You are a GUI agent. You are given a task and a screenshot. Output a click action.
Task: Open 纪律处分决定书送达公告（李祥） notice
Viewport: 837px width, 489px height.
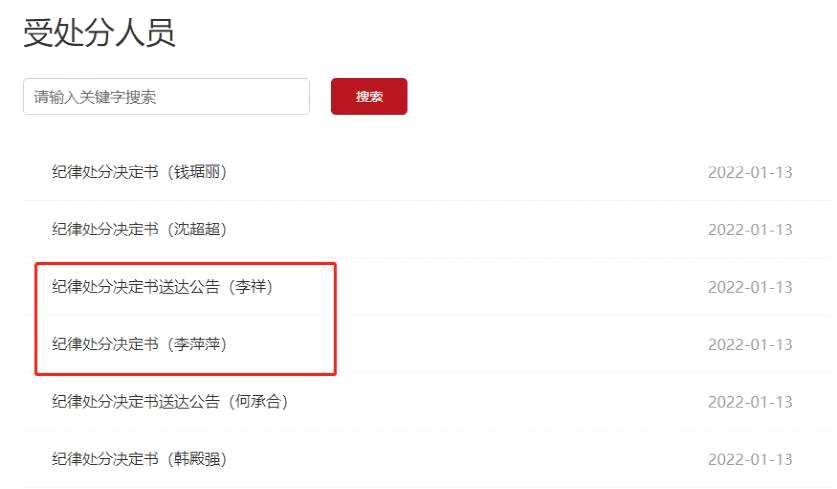162,287
